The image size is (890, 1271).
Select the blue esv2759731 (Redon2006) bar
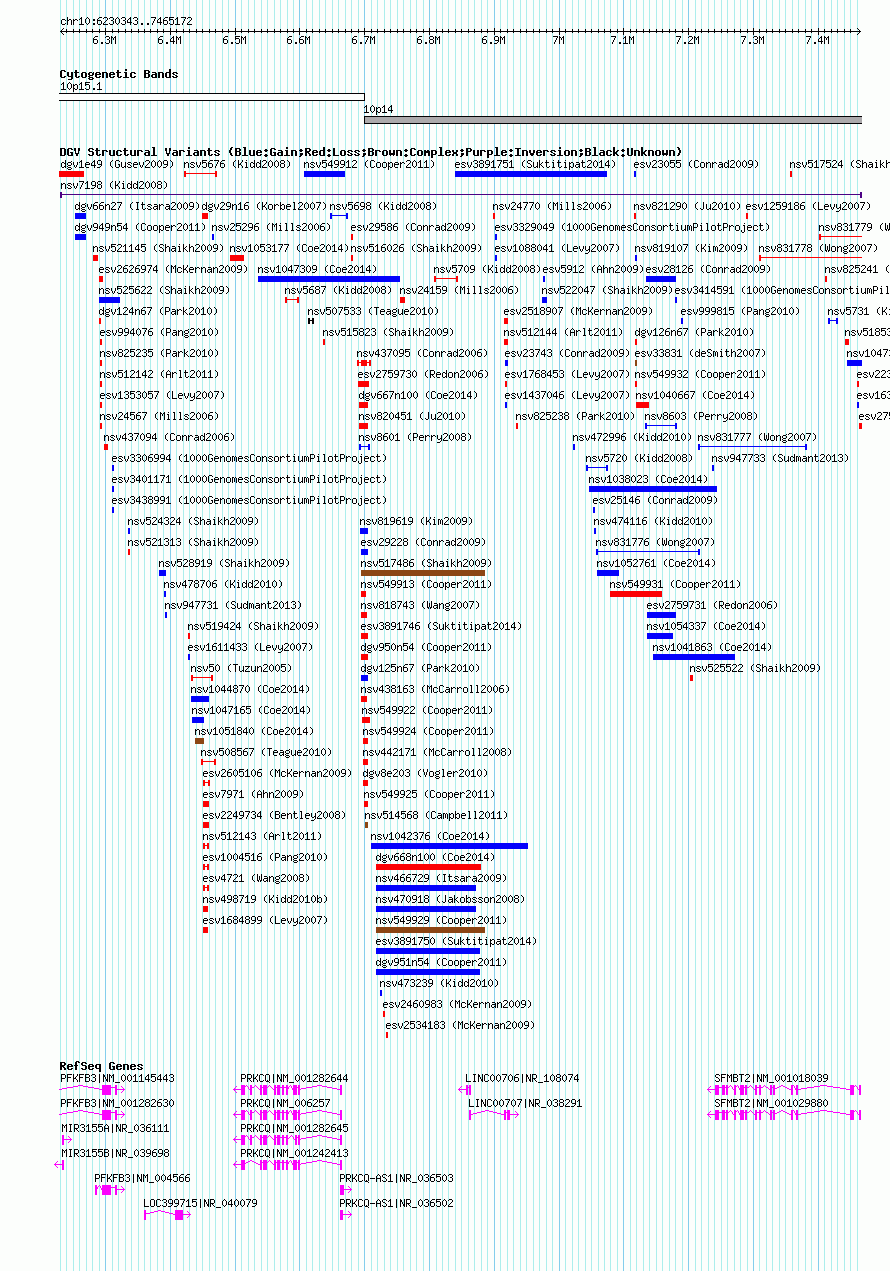point(661,615)
